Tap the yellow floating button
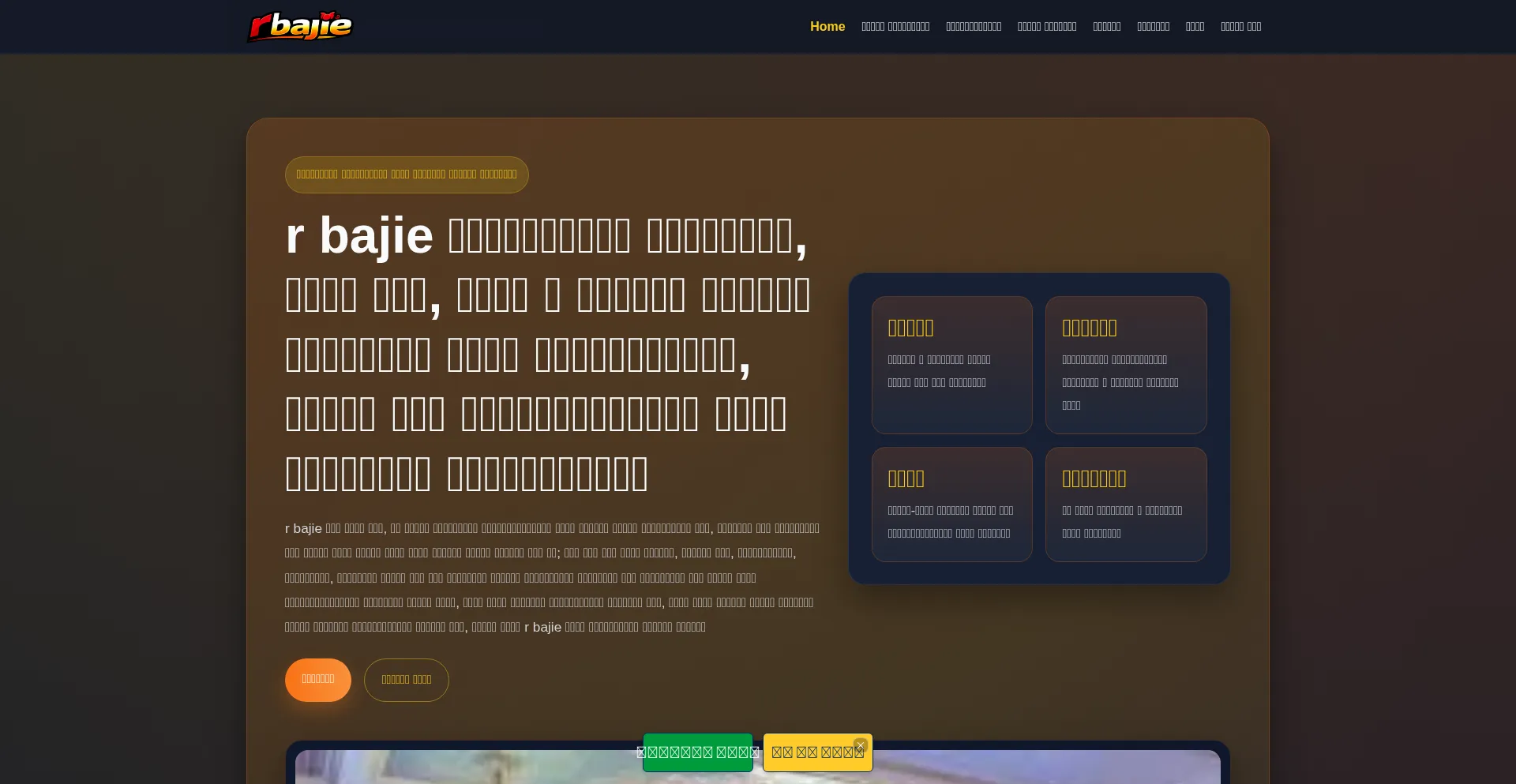Screen dimensions: 1516x784 coord(818,752)
